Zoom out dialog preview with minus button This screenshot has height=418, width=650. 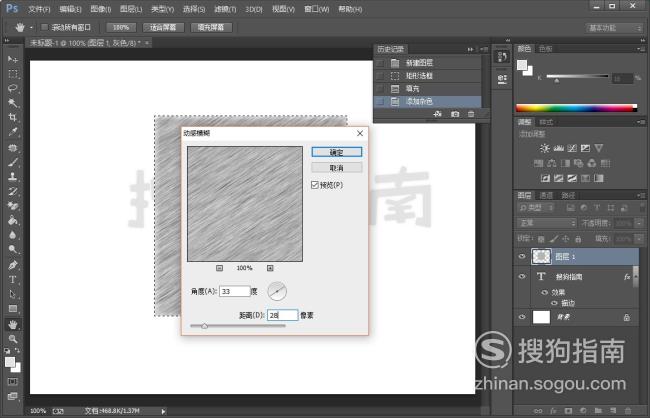219,268
